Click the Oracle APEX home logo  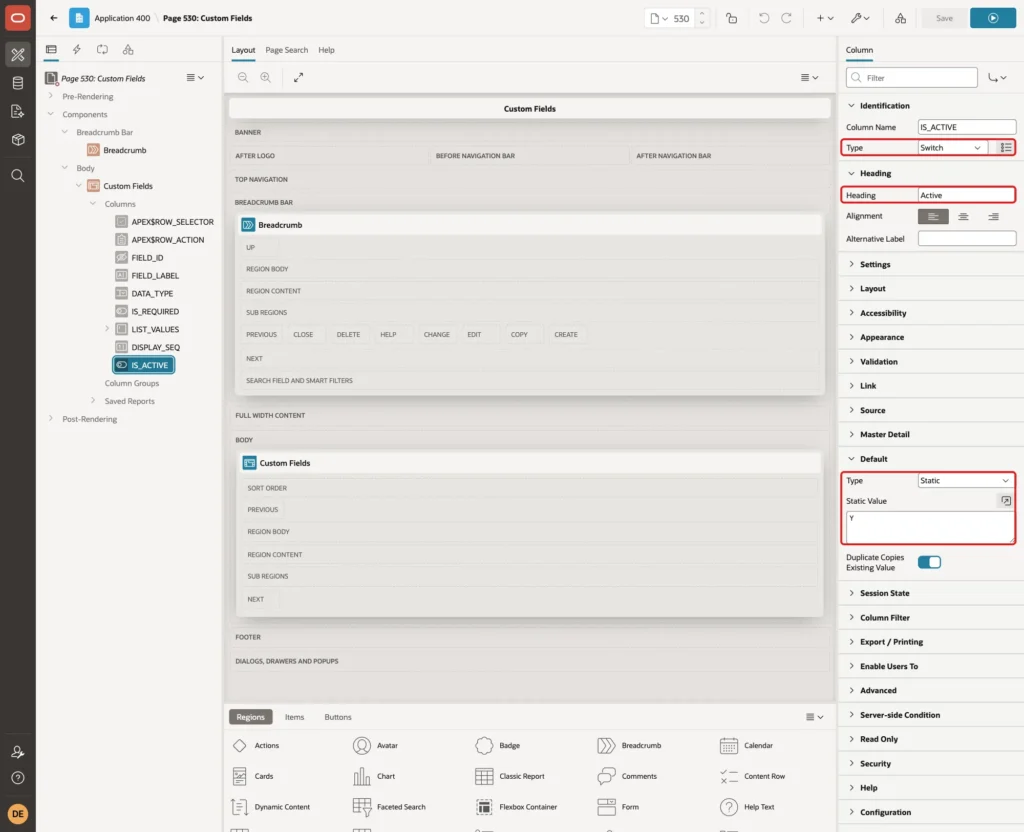pos(18,18)
